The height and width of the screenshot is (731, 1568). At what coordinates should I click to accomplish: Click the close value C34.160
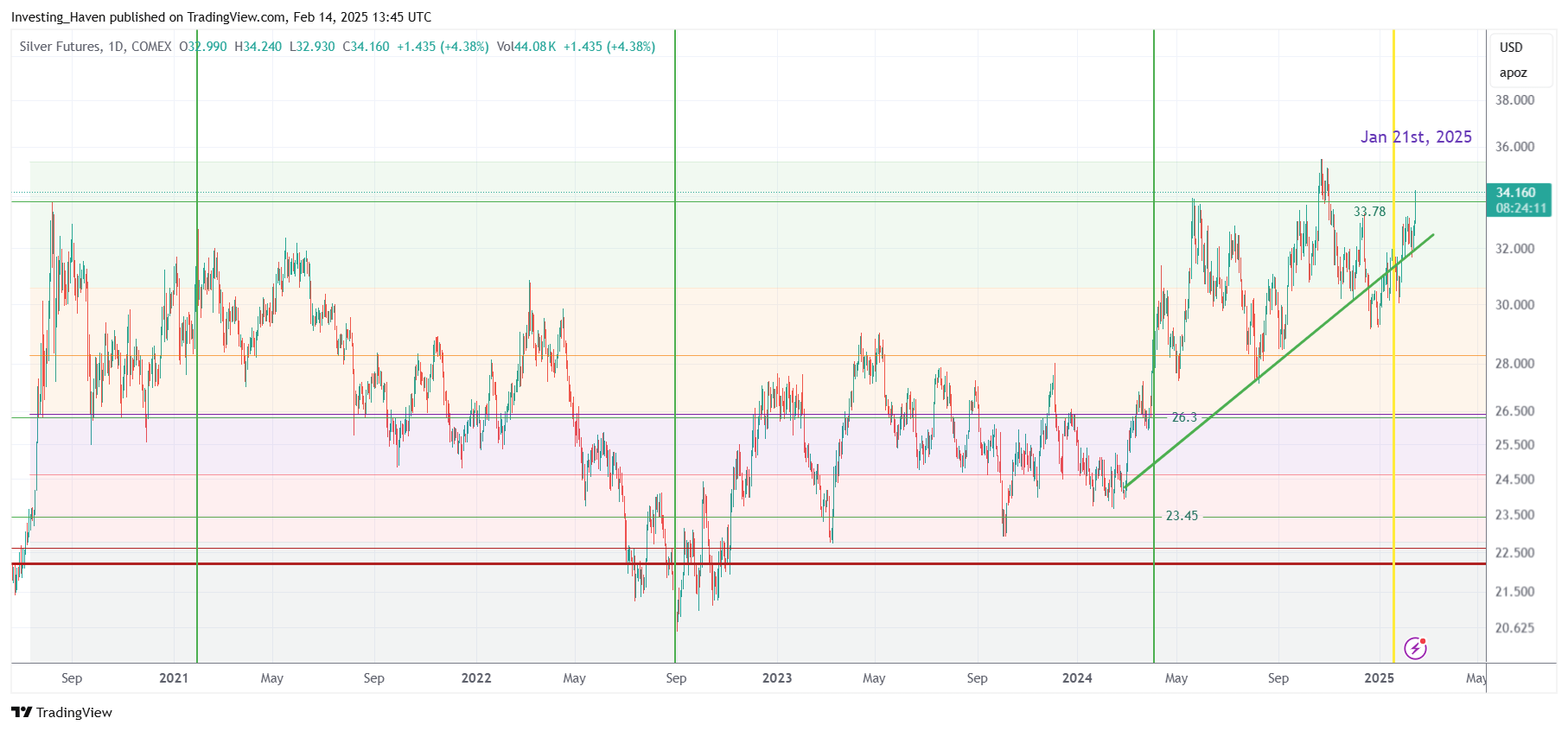367,47
